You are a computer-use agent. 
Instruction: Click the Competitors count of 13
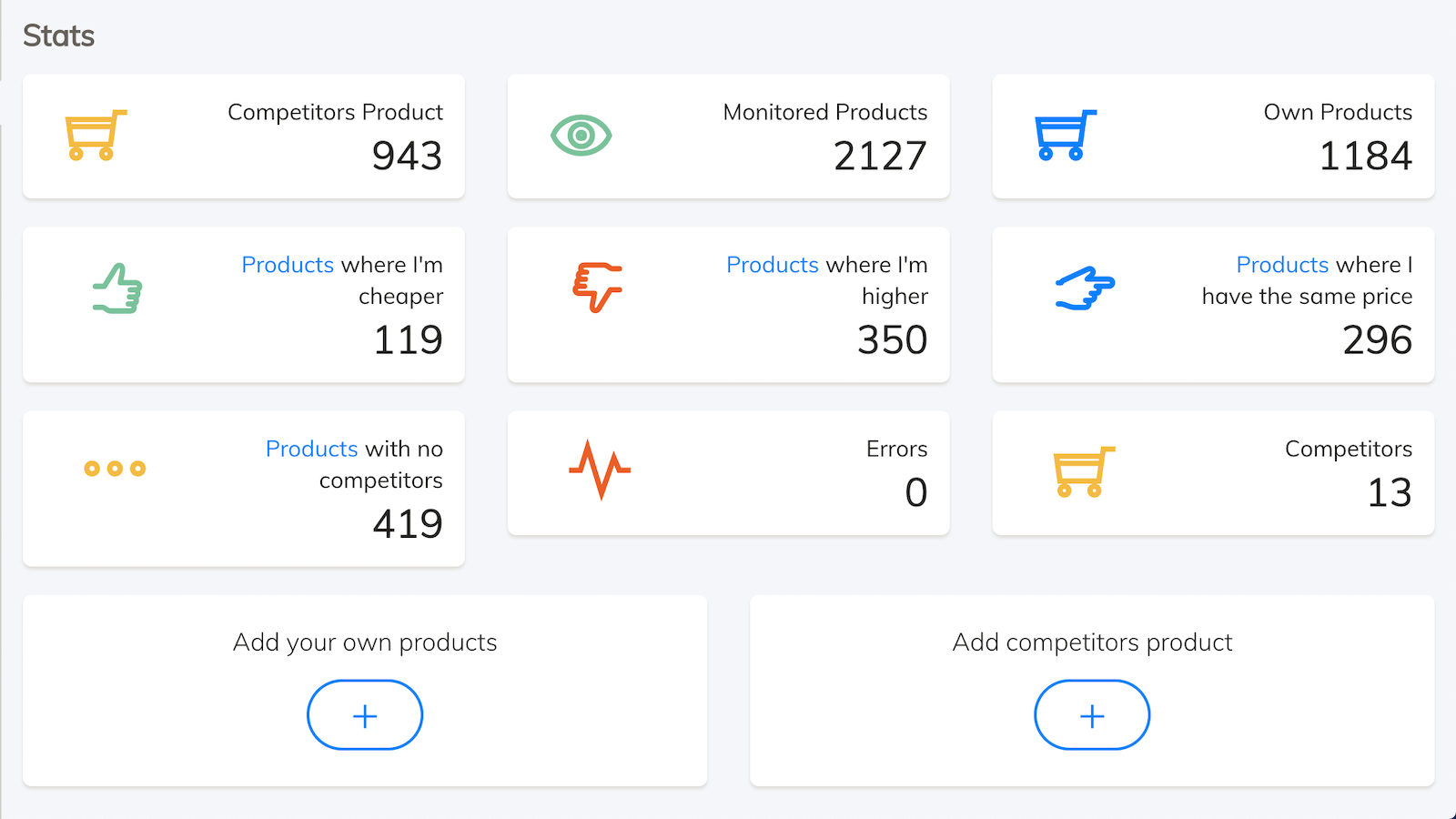pos(1389,493)
